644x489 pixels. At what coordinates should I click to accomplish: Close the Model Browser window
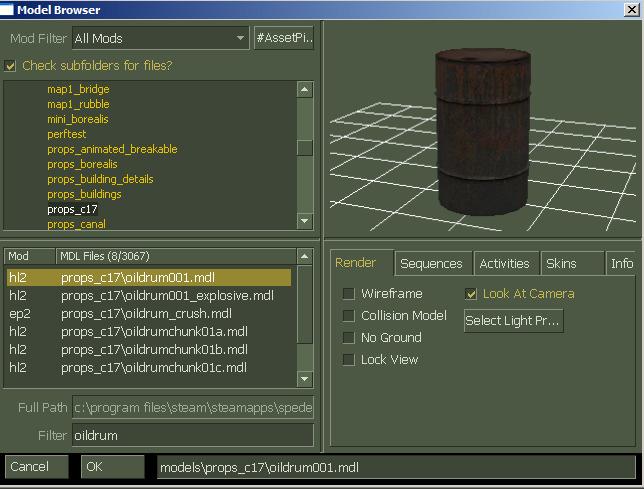coord(631,9)
